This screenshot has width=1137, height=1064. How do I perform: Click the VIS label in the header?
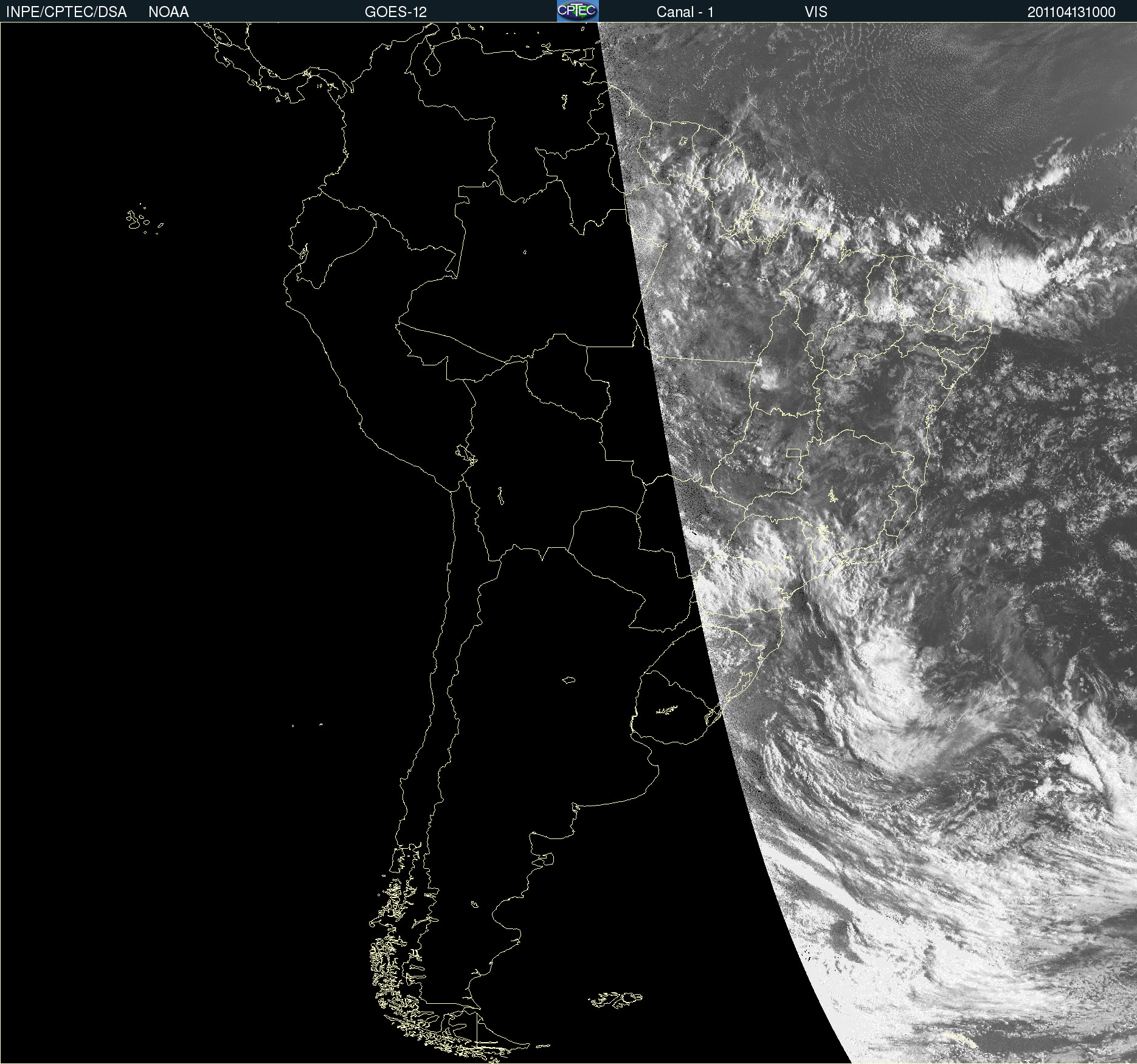[816, 12]
